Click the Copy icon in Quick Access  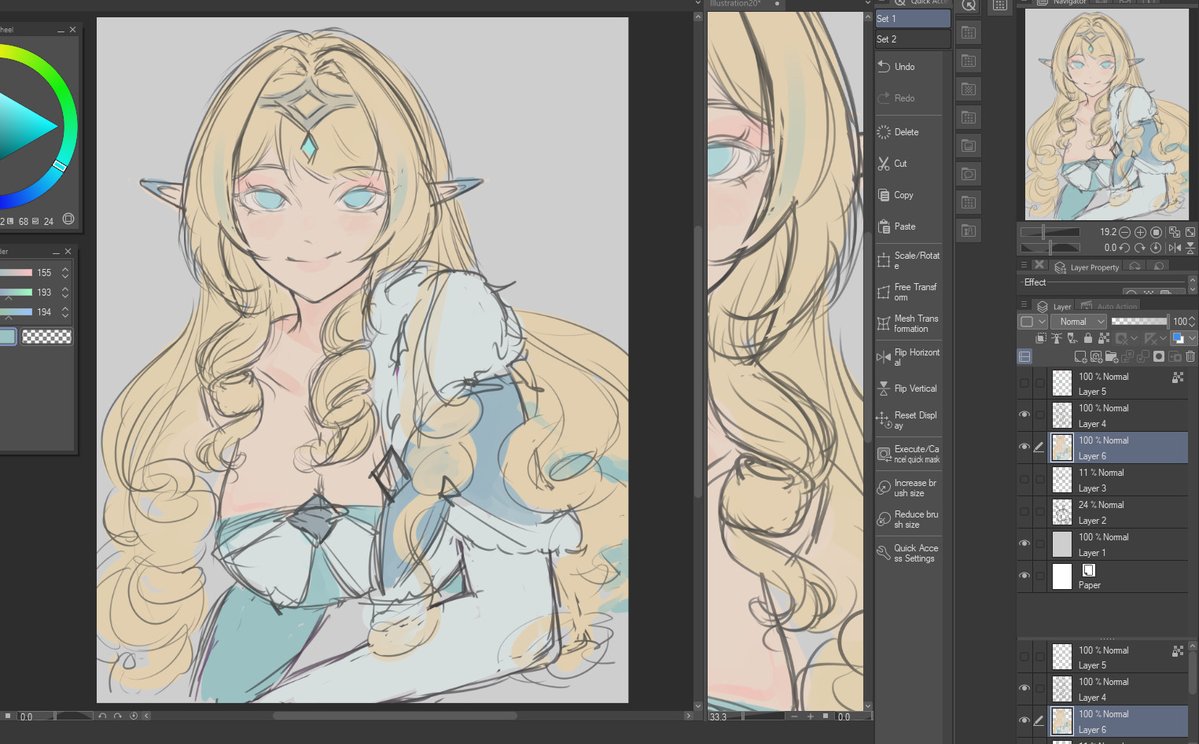[884, 195]
